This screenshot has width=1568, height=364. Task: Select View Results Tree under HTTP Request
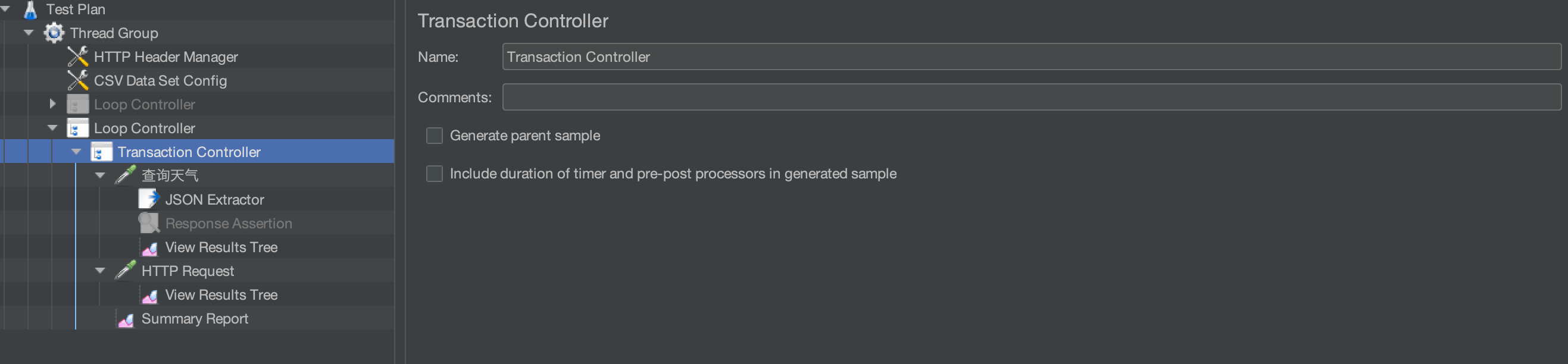[x=221, y=295]
